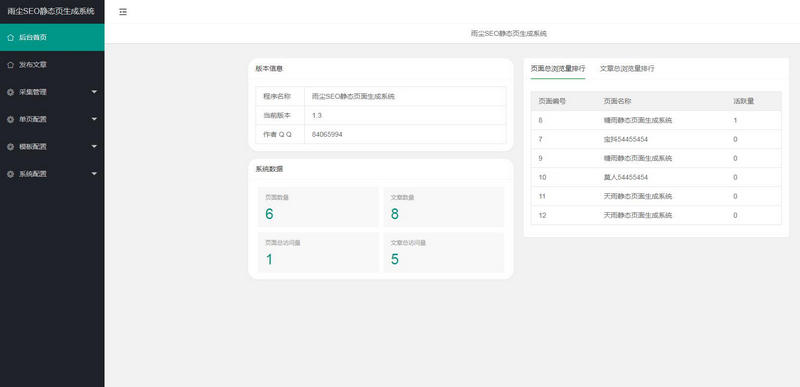Screen dimensions: 800x387
Task: Open the 后台首页 menu item
Action: (x=52, y=37)
